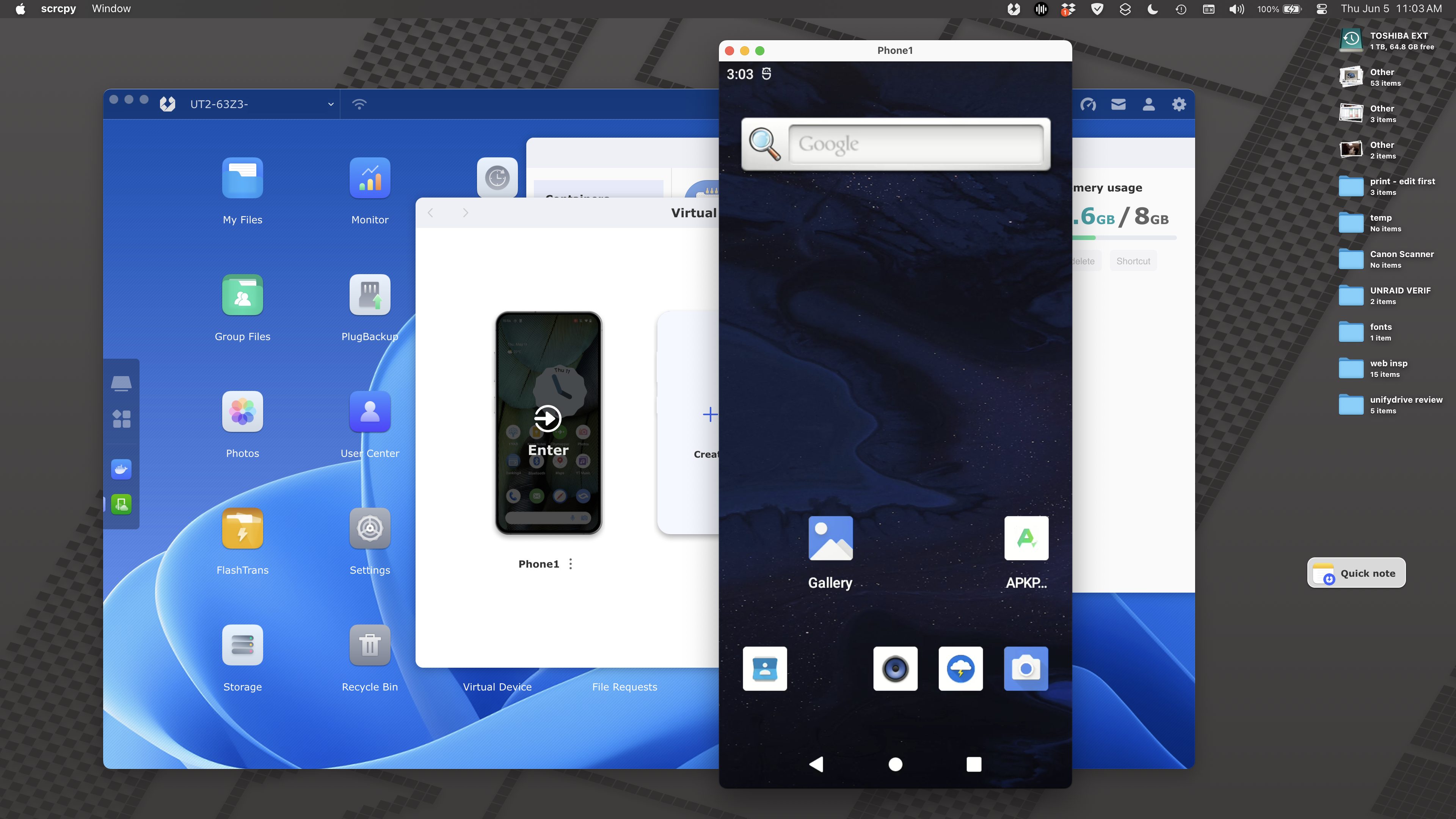Open the user account icon in top bar
Screen dimensions: 1456x819
(x=1148, y=104)
